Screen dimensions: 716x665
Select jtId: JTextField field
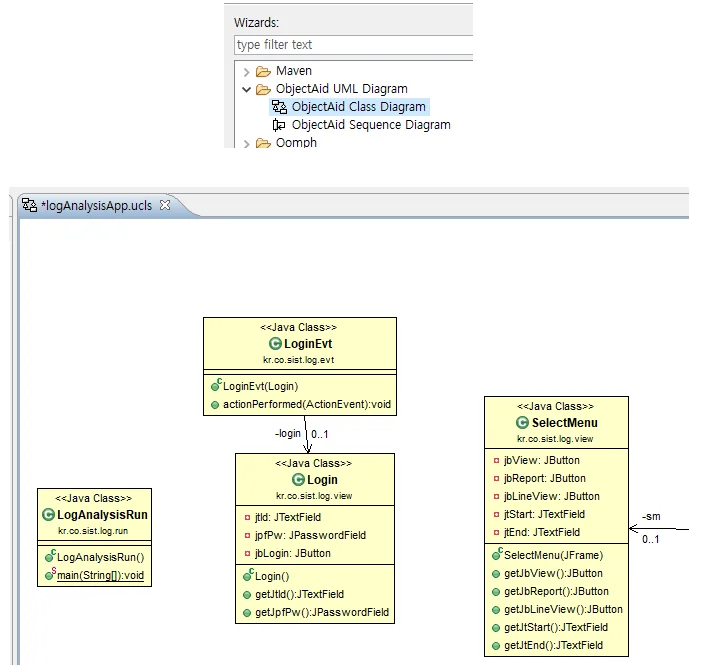coord(288,517)
